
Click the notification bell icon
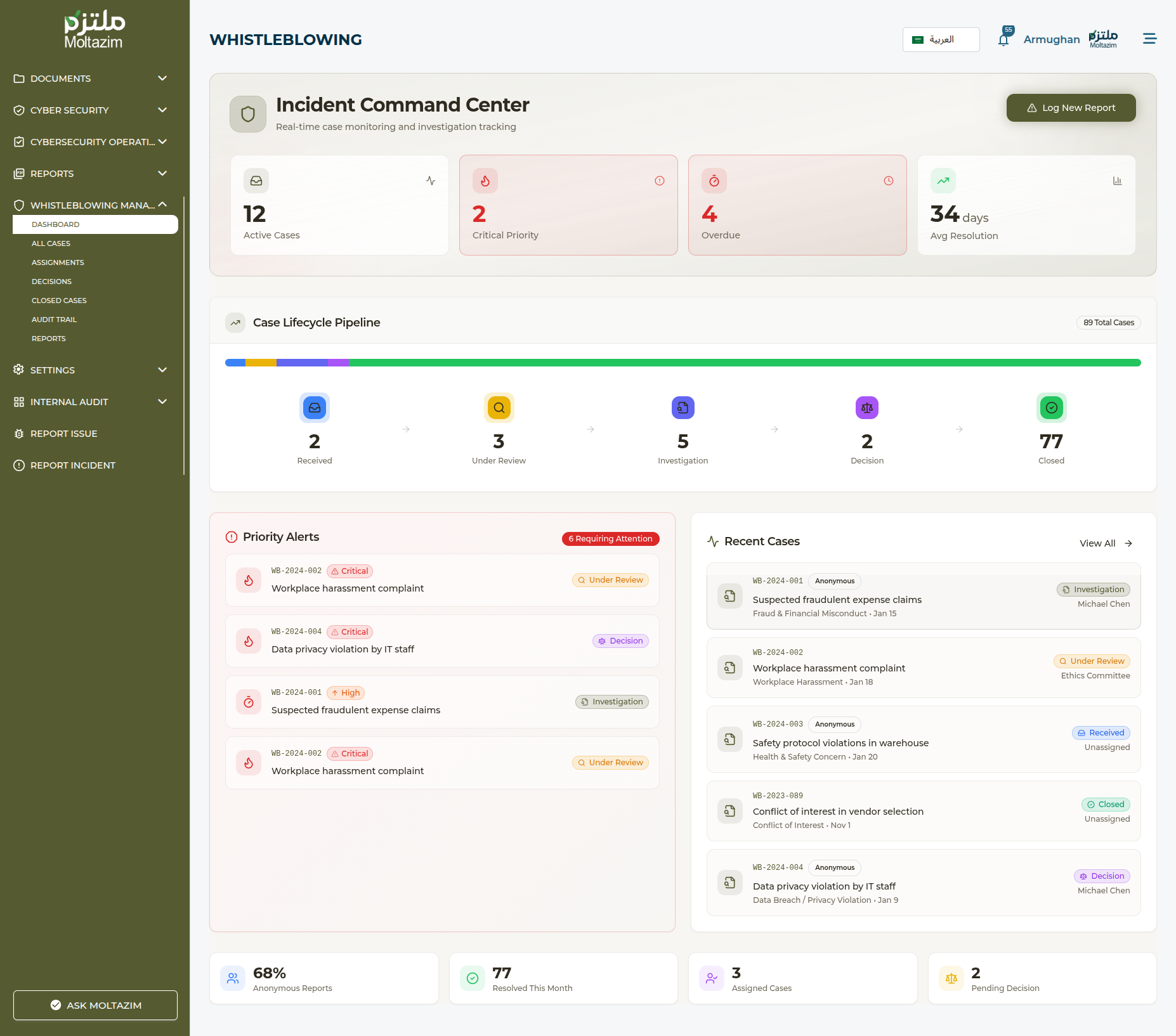pos(1003,40)
